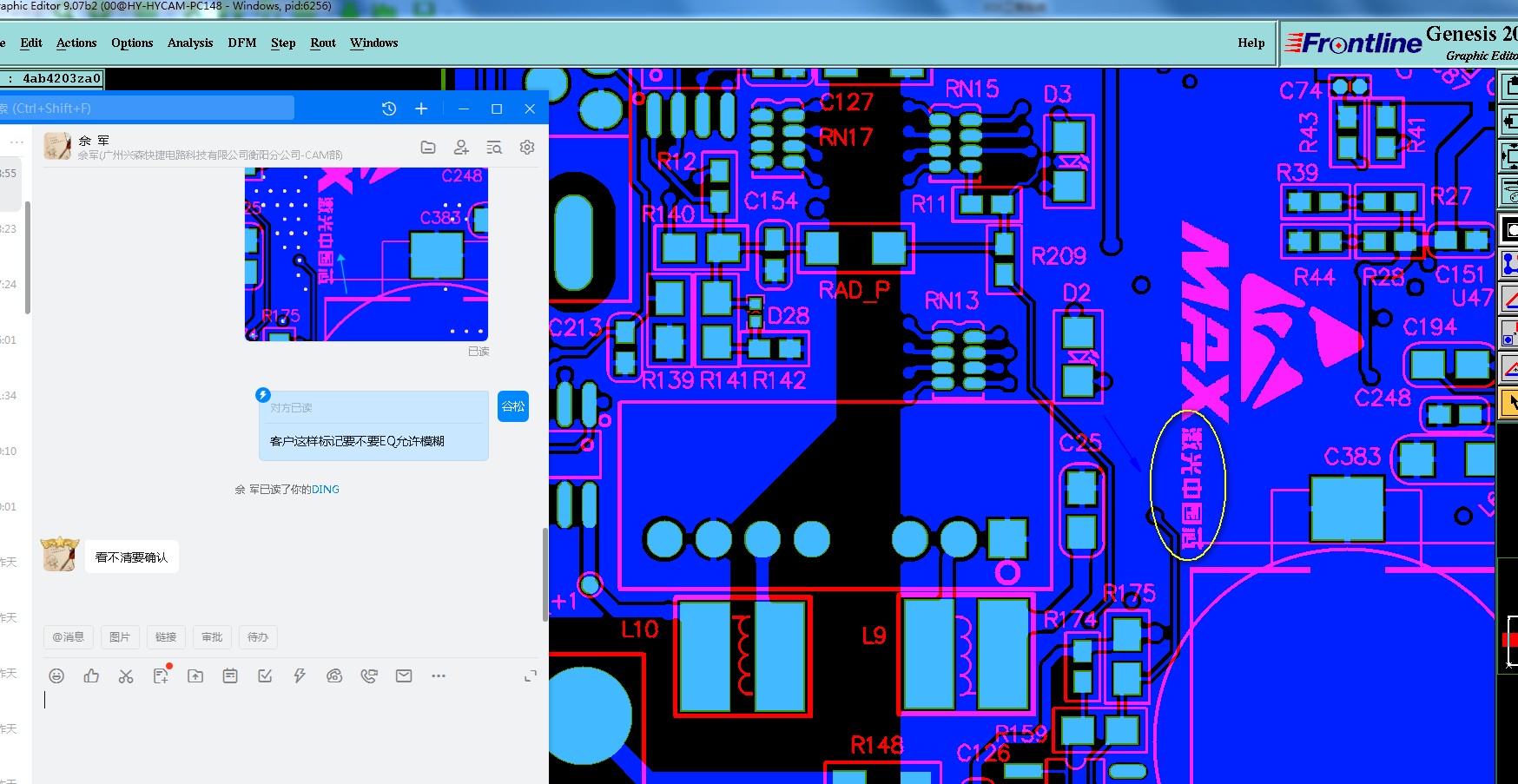Click the envelope mail icon
The height and width of the screenshot is (784, 1518).
point(404,675)
